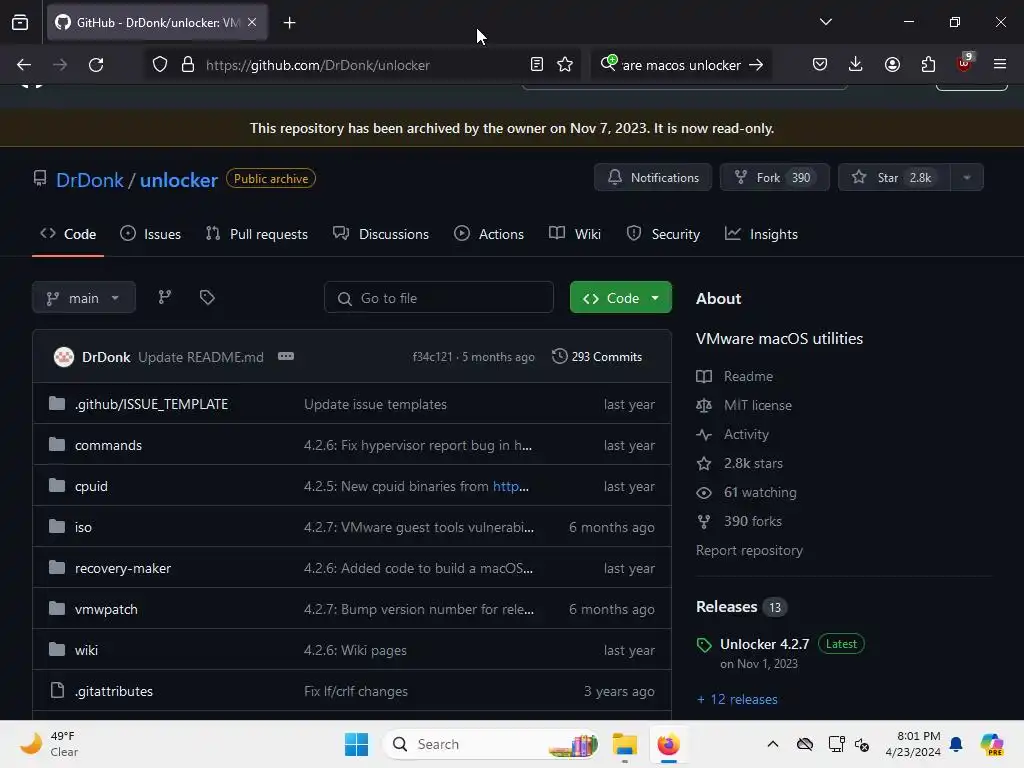Select the Code tab
The height and width of the screenshot is (768, 1024).
(68, 234)
